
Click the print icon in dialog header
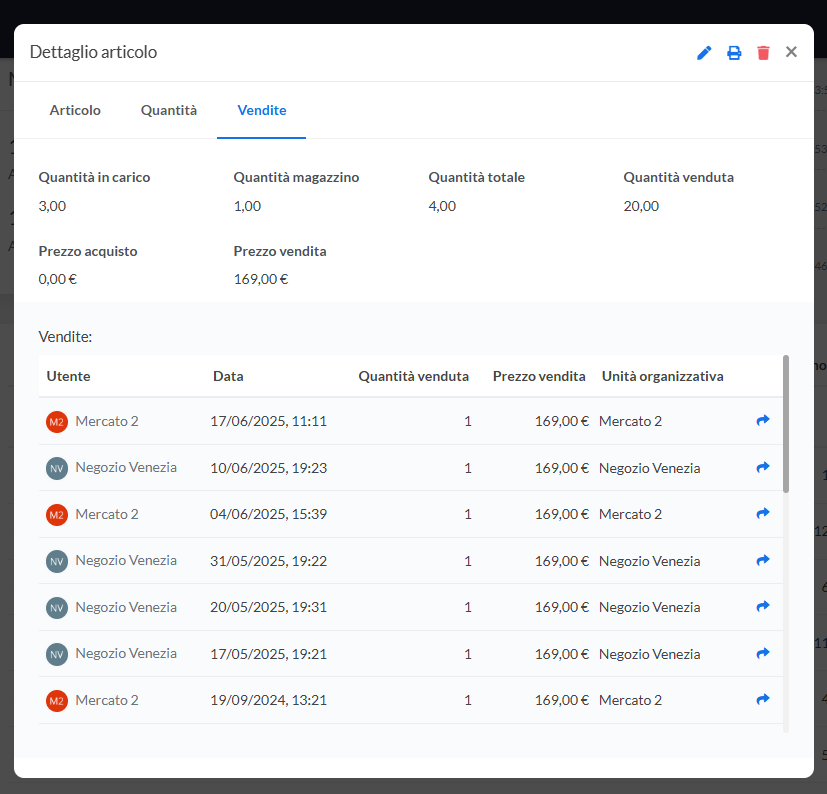[734, 53]
